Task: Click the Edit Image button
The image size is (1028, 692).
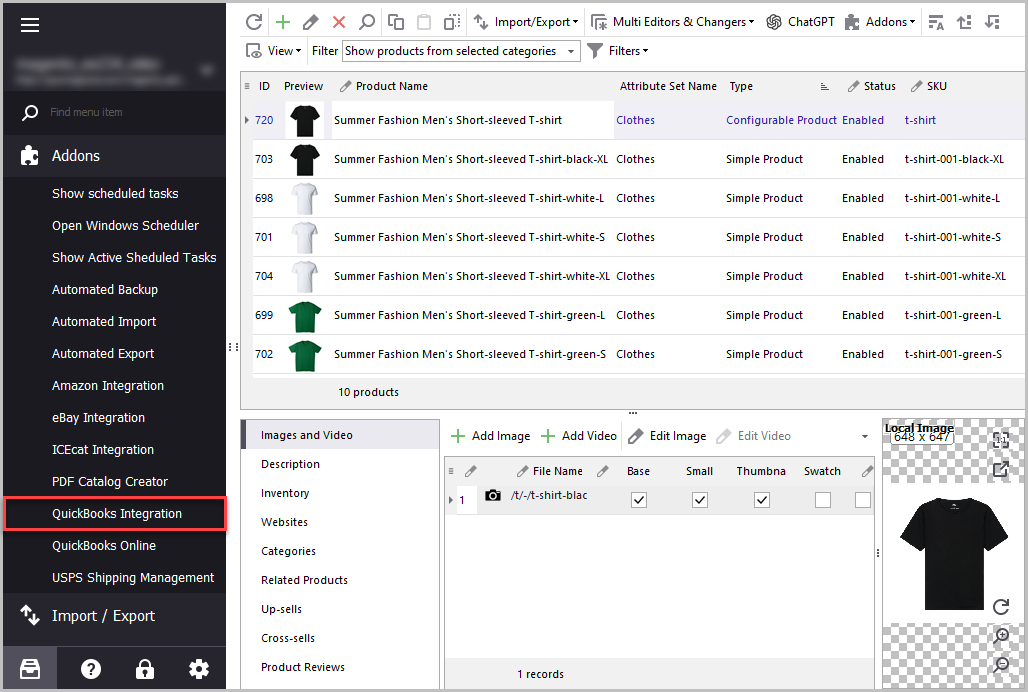Action: (667, 436)
